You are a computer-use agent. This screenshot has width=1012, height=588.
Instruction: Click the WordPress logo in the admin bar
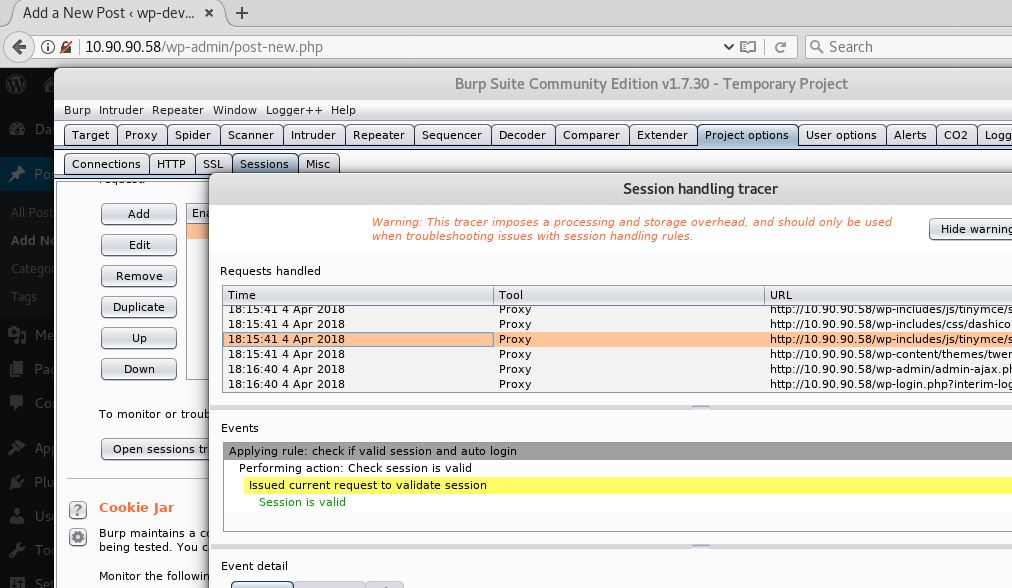[x=16, y=84]
